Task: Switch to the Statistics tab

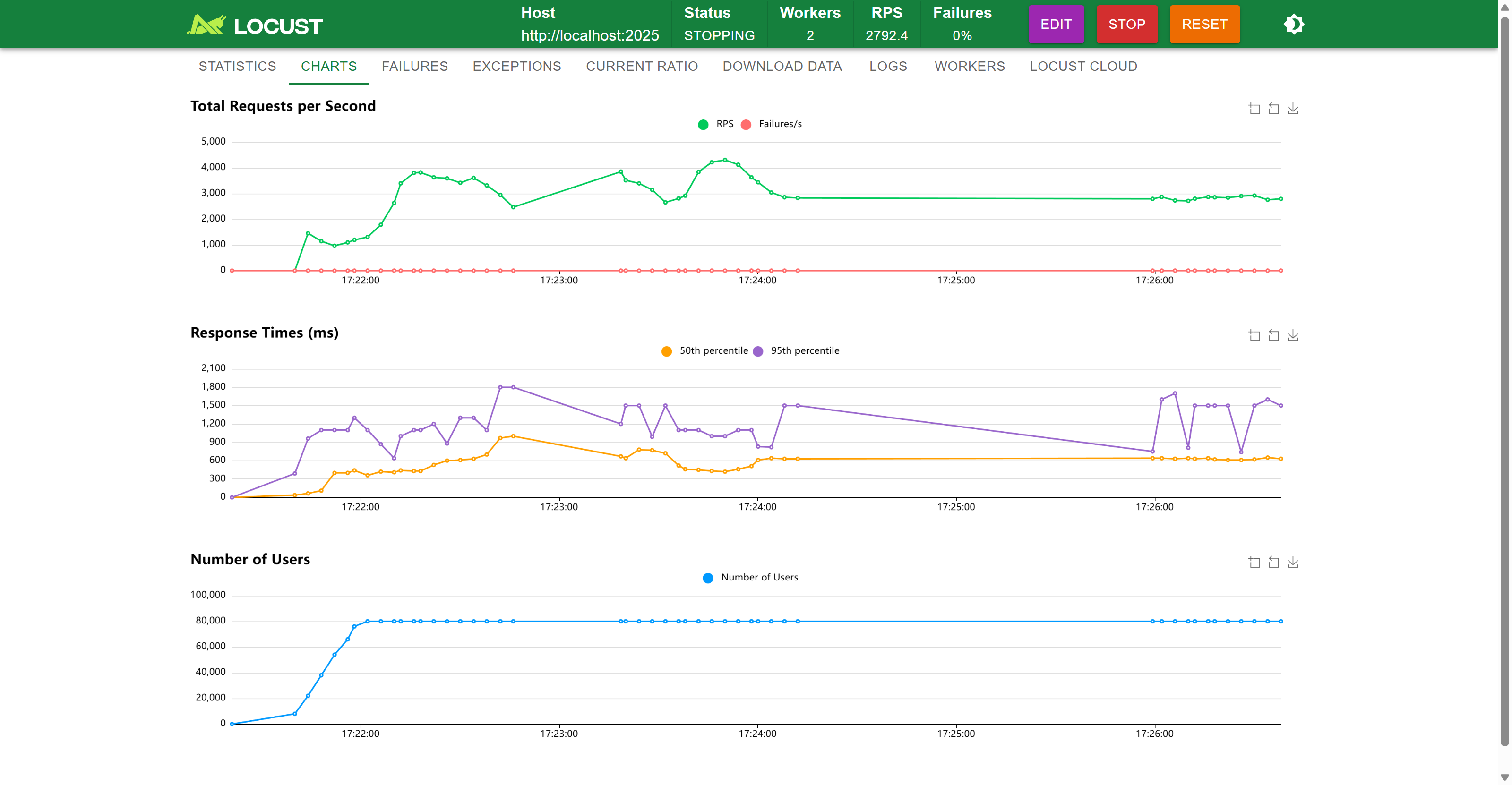Action: tap(237, 66)
